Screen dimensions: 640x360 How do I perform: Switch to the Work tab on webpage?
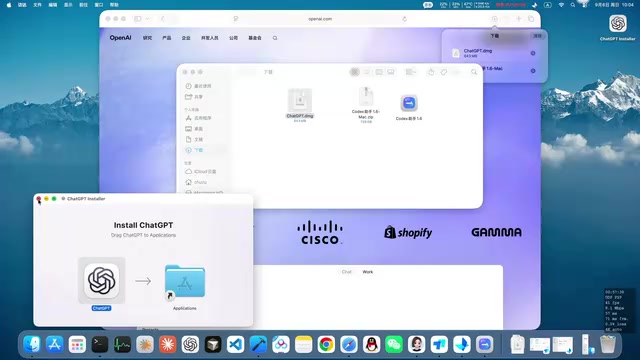[x=367, y=272]
